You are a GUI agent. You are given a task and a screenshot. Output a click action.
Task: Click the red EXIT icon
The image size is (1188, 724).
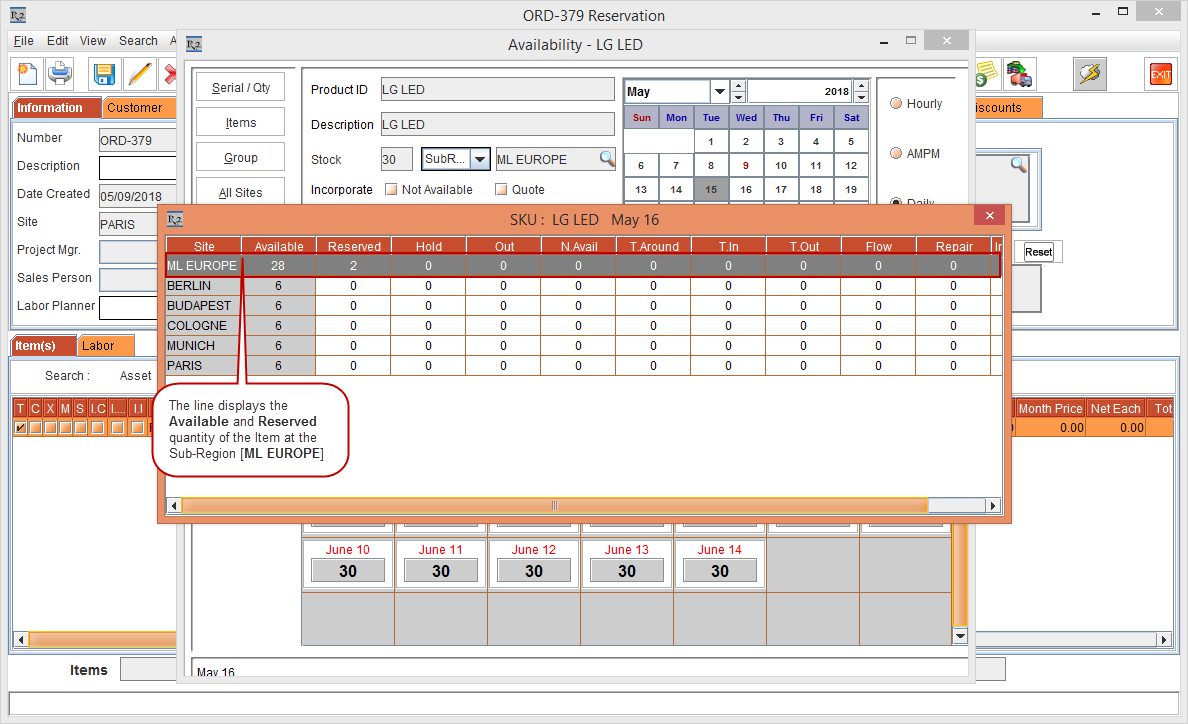coord(1160,74)
